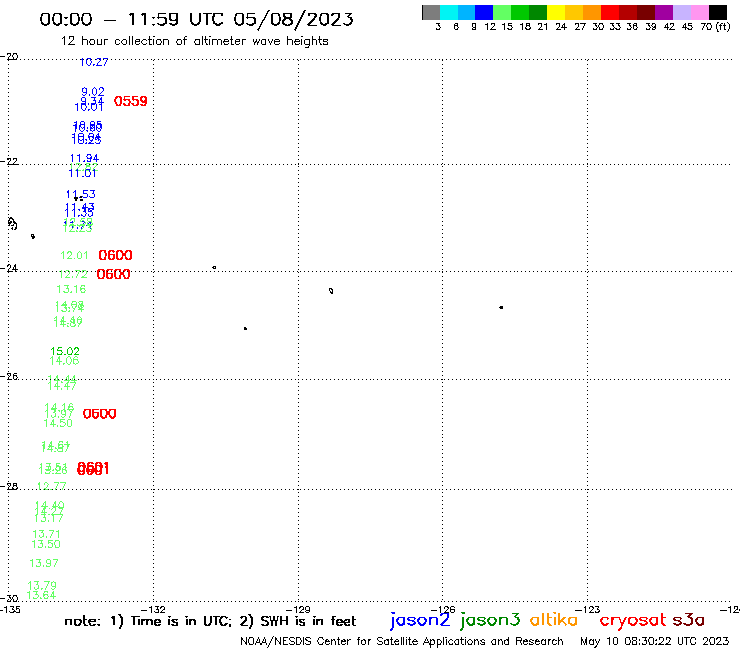The height and width of the screenshot is (650, 740).
Task: Click the red 0600 beside 12.72
Action: (x=113, y=274)
